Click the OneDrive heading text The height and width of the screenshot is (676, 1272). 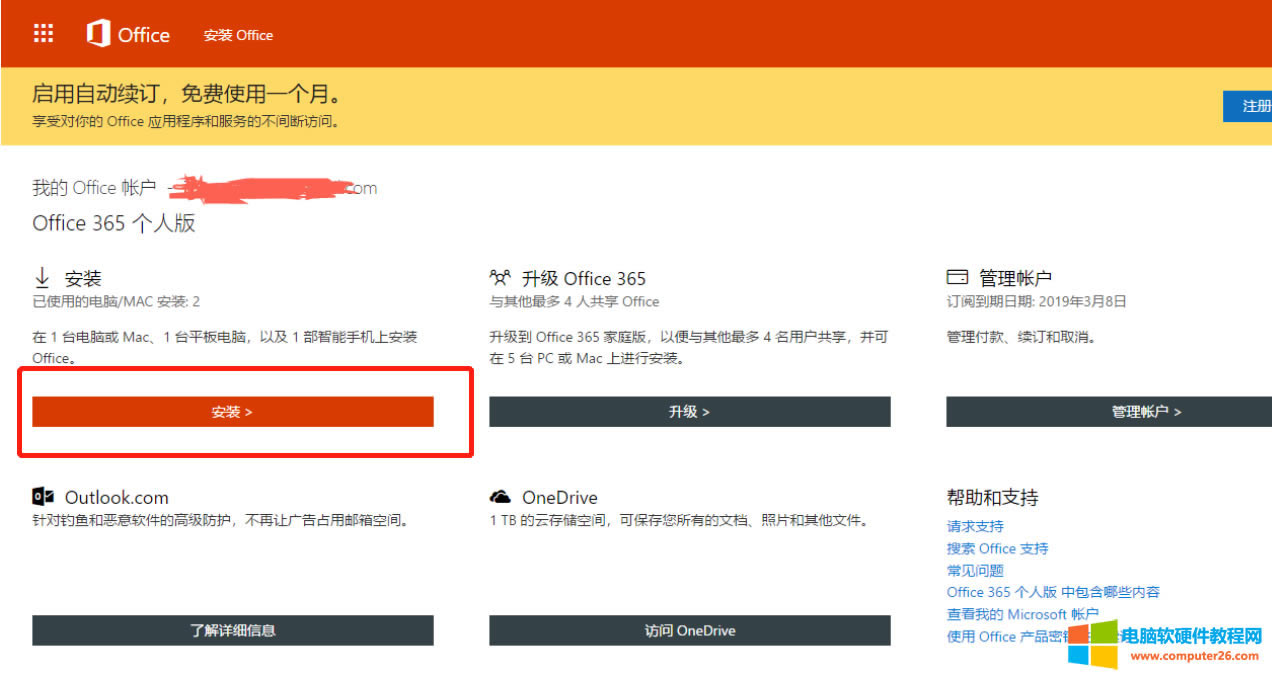[x=560, y=497]
